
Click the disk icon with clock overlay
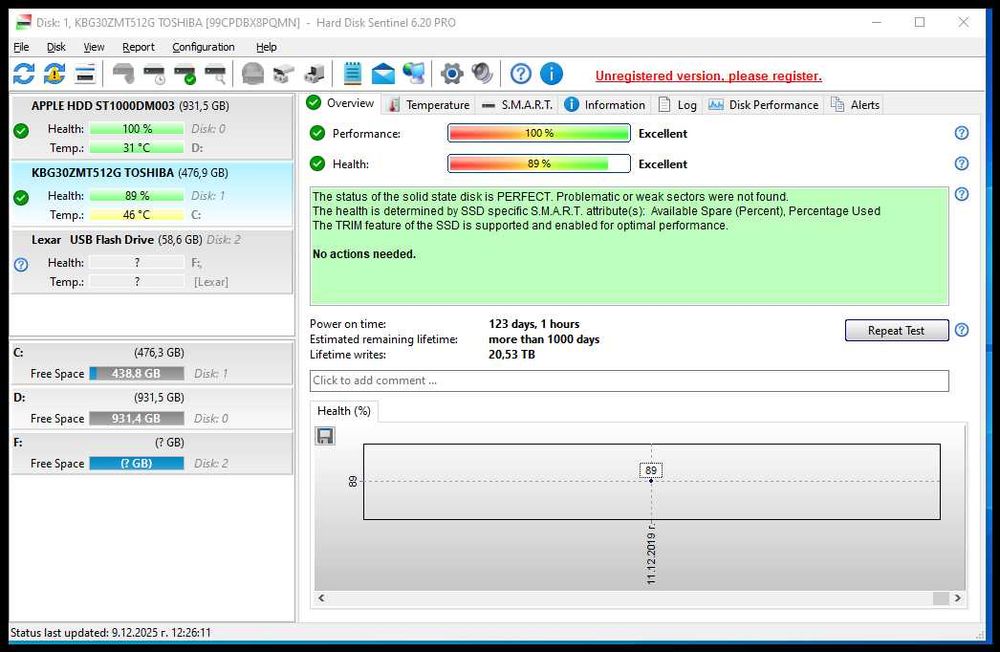point(154,74)
